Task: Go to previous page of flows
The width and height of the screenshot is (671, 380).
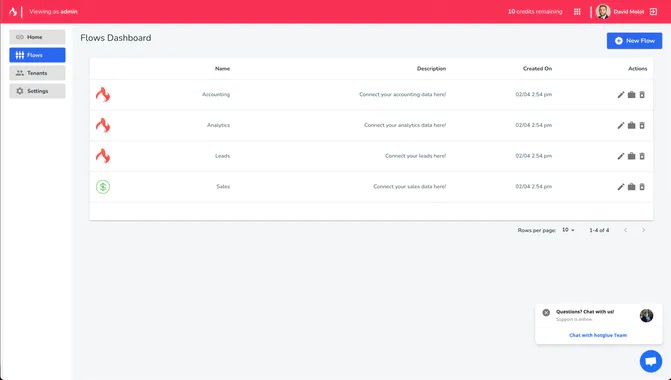Action: coord(625,230)
